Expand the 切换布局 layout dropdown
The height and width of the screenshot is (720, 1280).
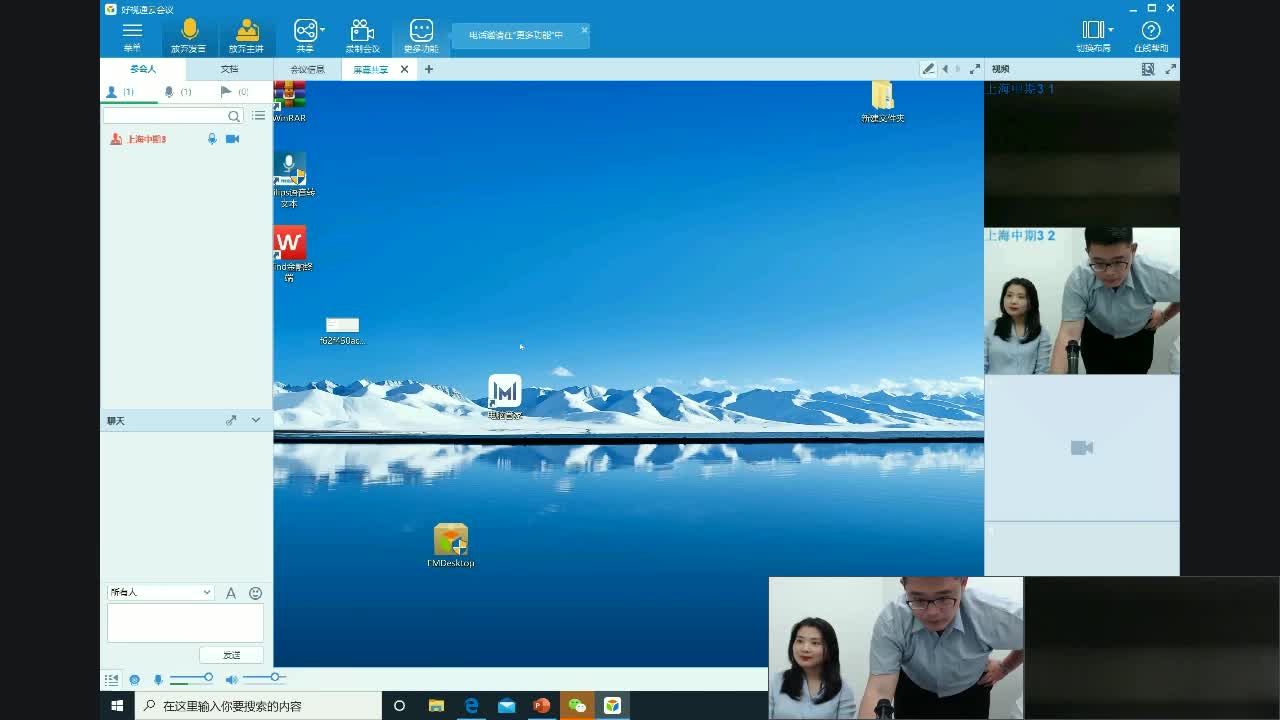tap(1094, 36)
